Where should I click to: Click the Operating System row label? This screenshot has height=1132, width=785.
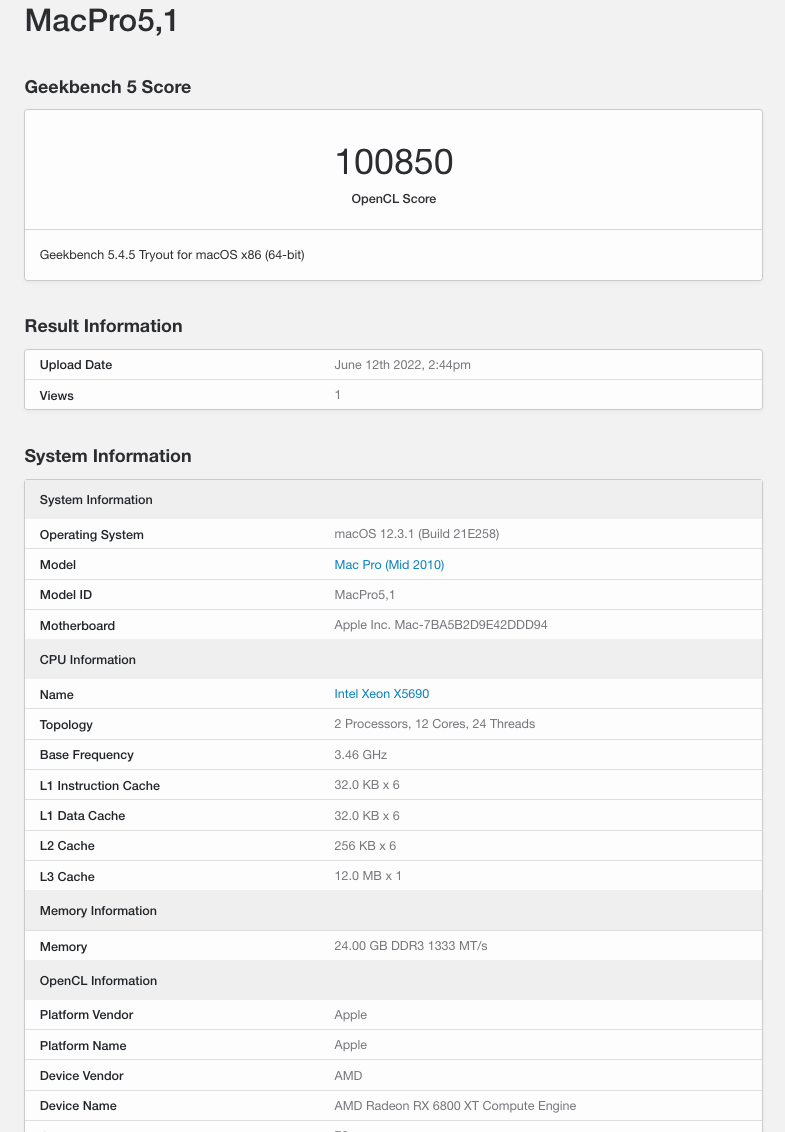pos(92,535)
